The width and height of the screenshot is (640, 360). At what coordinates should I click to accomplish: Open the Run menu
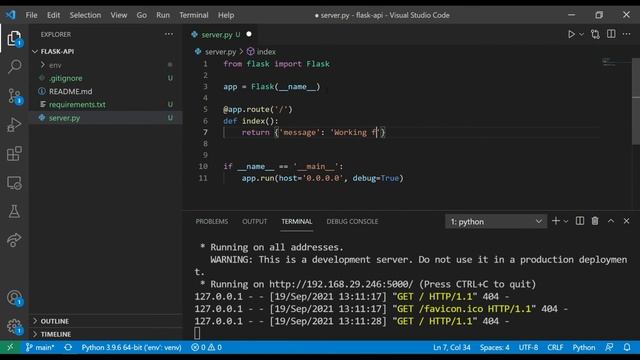[163, 15]
